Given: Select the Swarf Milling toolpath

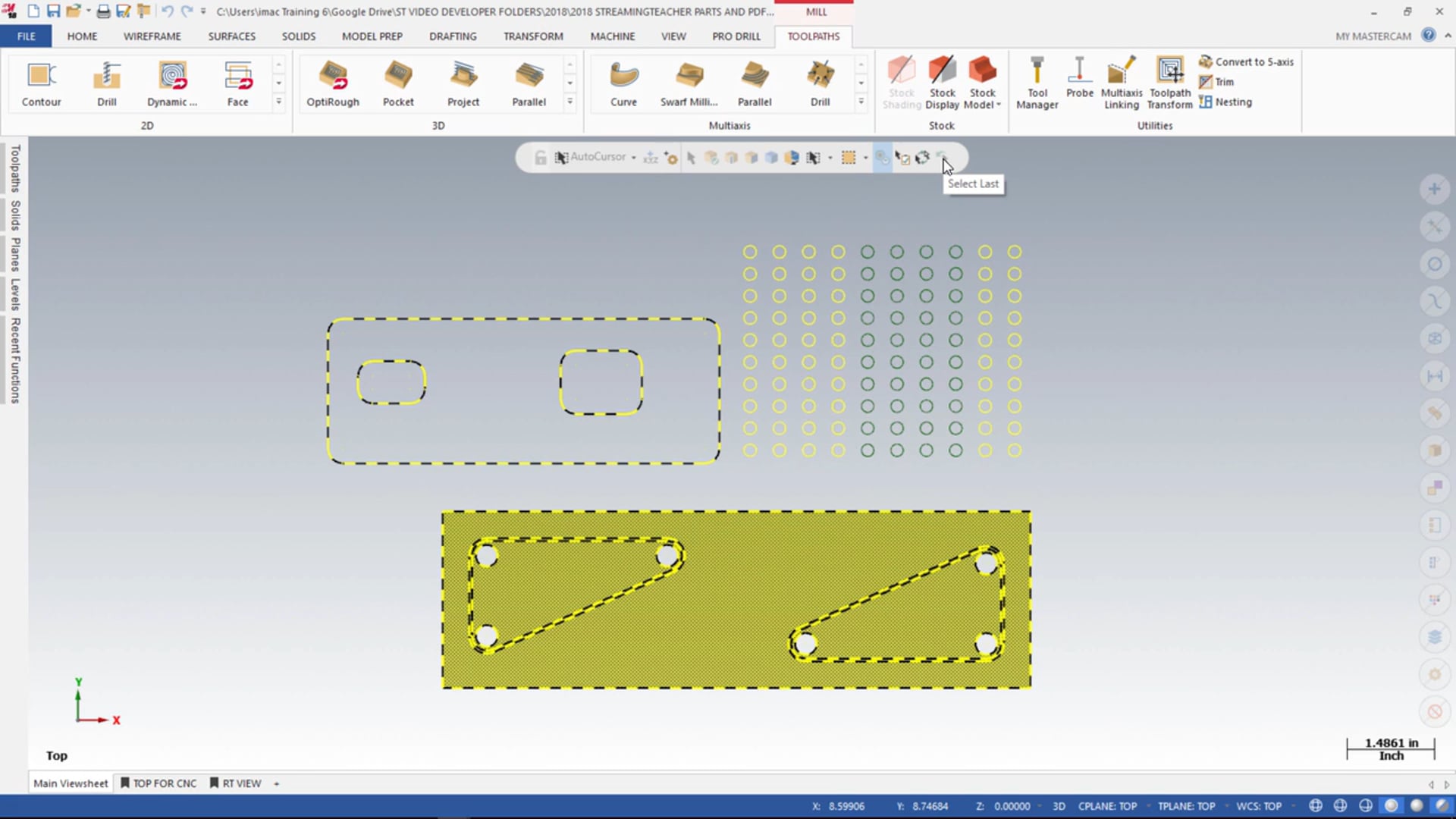Looking at the screenshot, I should tap(689, 84).
